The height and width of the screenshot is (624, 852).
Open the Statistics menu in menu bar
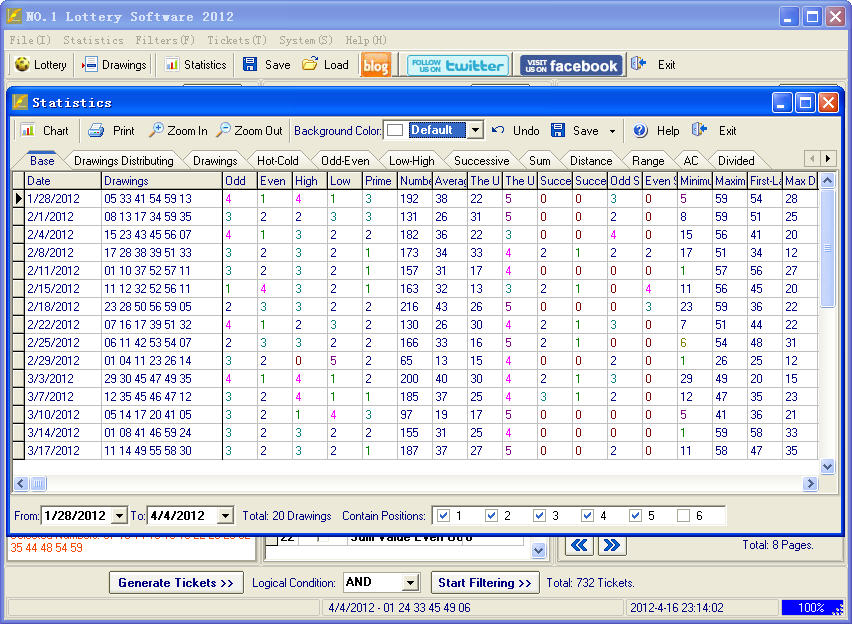(93, 40)
